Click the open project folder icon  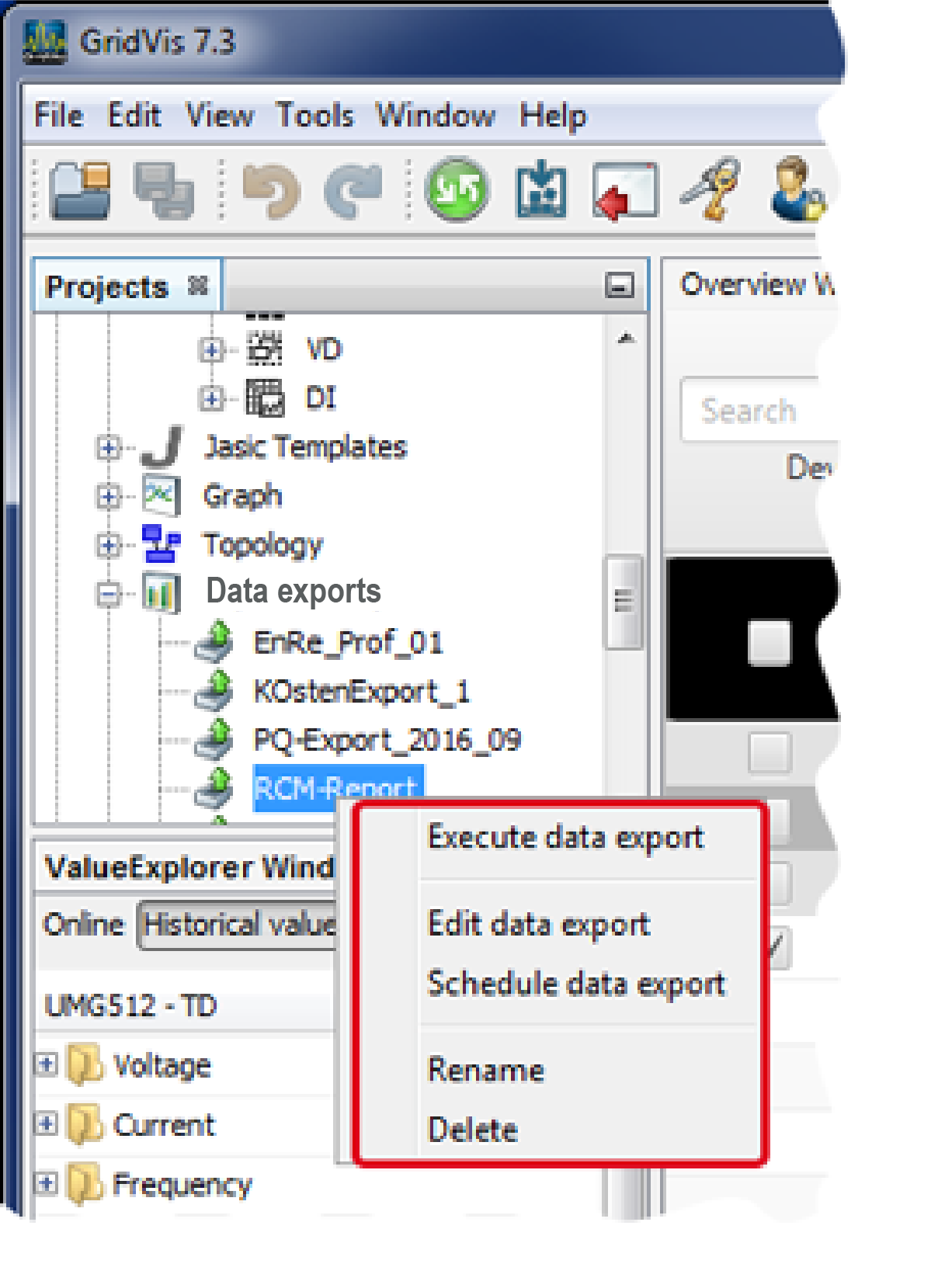[80, 190]
